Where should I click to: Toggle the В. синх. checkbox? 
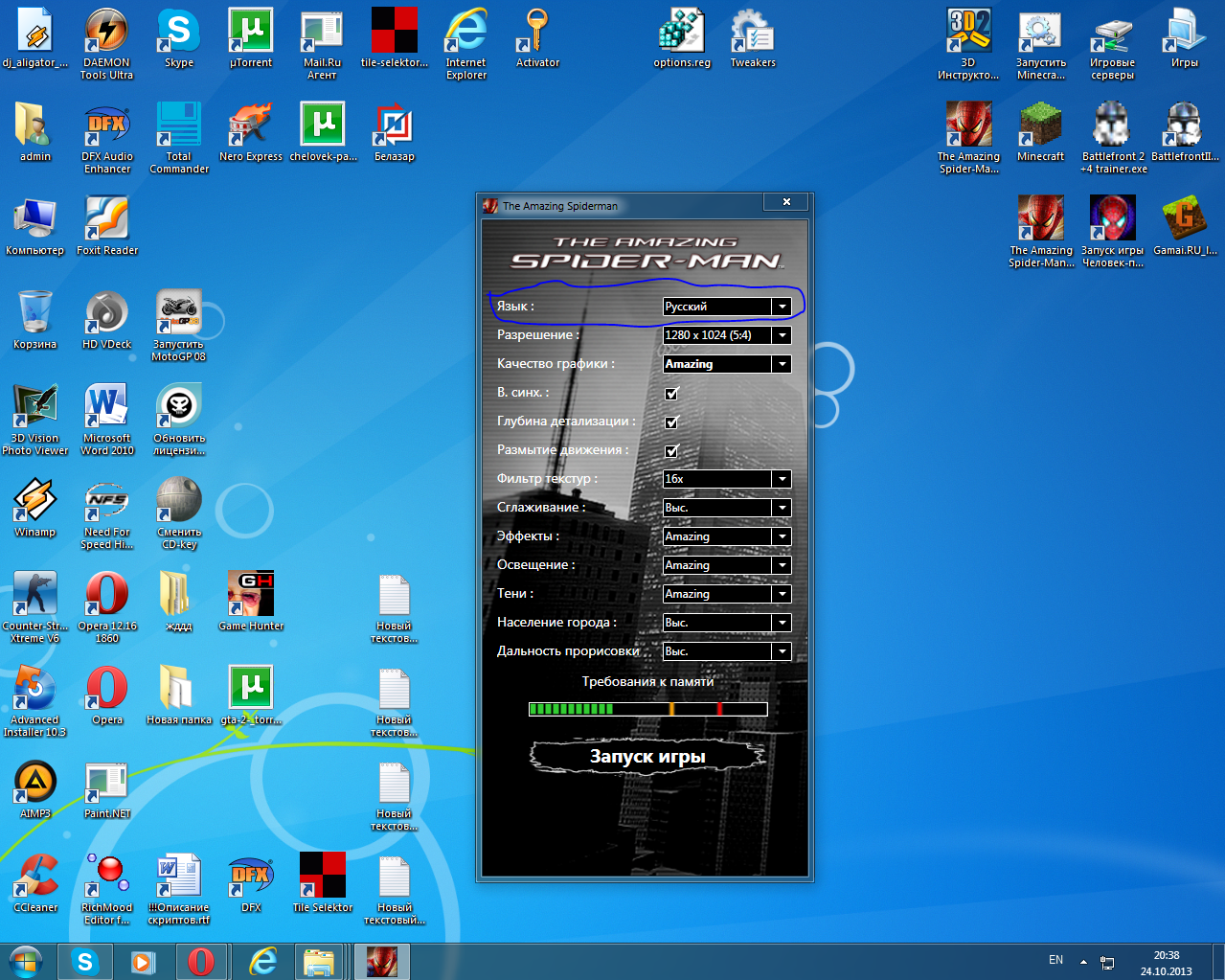tap(671, 393)
